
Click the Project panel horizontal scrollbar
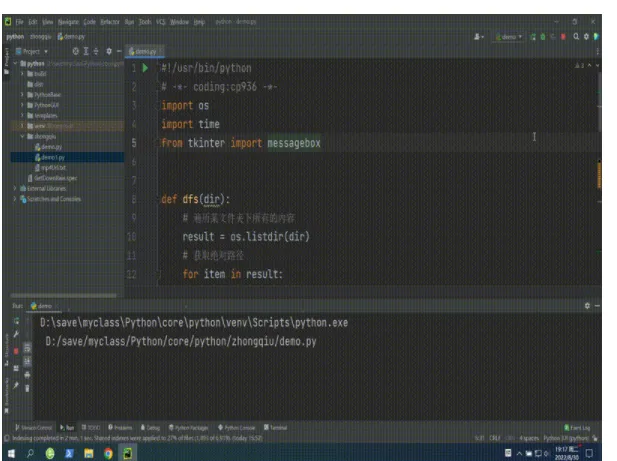coord(63,295)
